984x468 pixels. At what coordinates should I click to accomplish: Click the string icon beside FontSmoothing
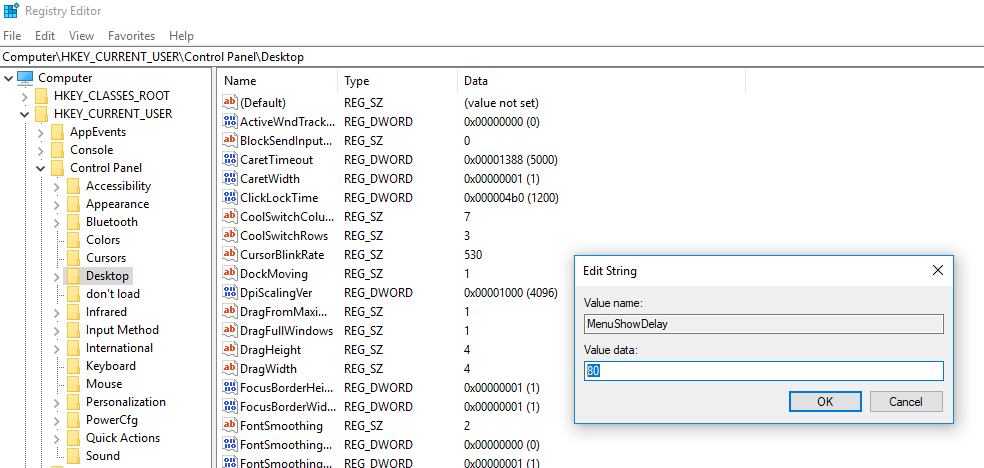click(x=230, y=426)
